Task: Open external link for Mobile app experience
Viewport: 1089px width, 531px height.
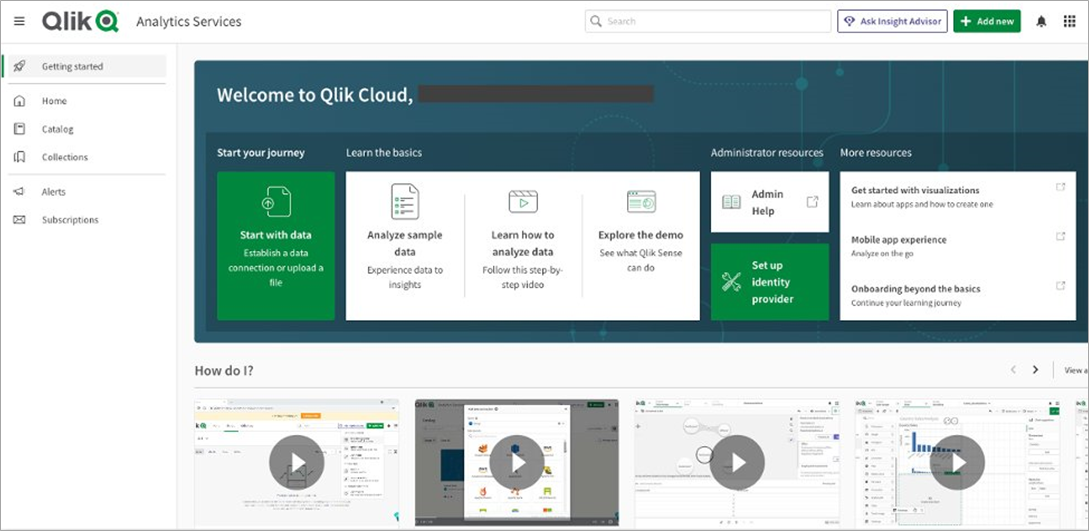Action: pyautogui.click(x=1061, y=236)
